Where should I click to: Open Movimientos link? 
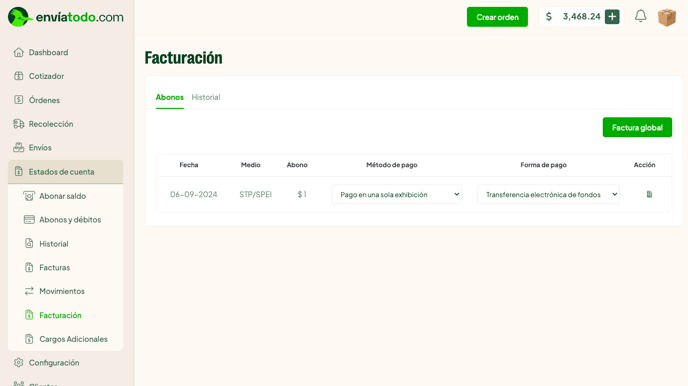(62, 291)
